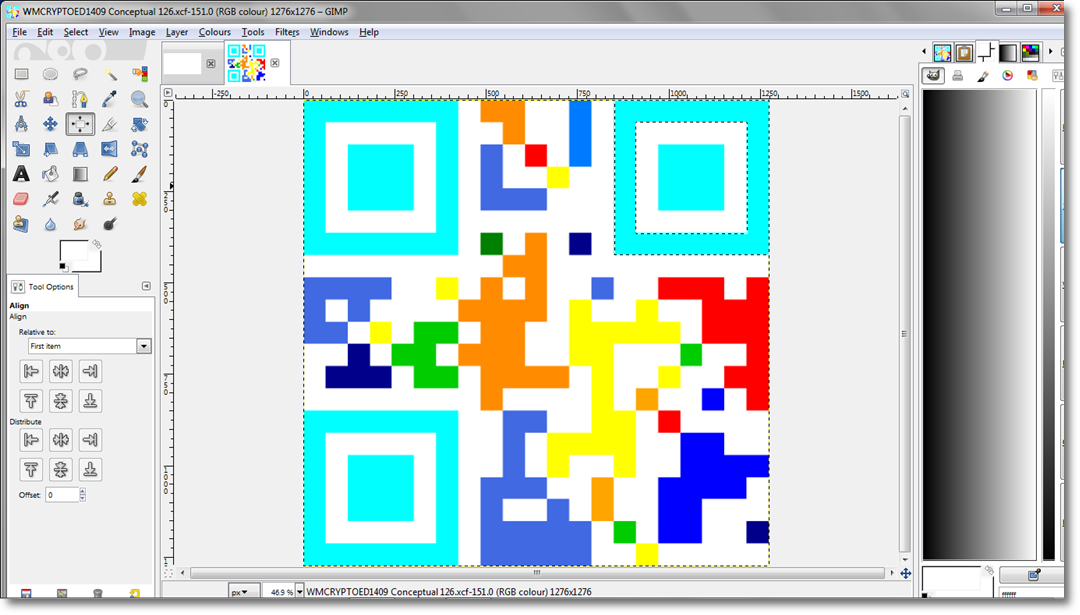
Task: Select the Measure compass tool
Action: pyautogui.click(x=21, y=124)
